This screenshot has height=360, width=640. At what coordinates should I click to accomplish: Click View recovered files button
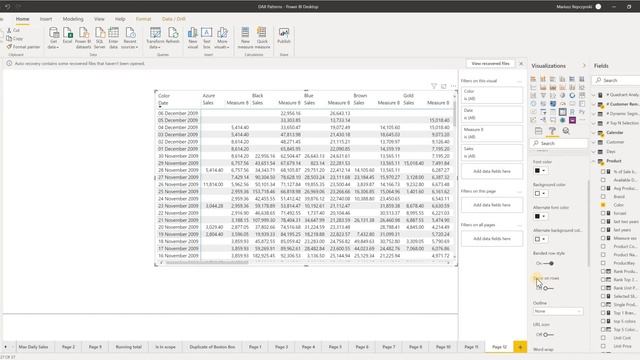coord(490,64)
